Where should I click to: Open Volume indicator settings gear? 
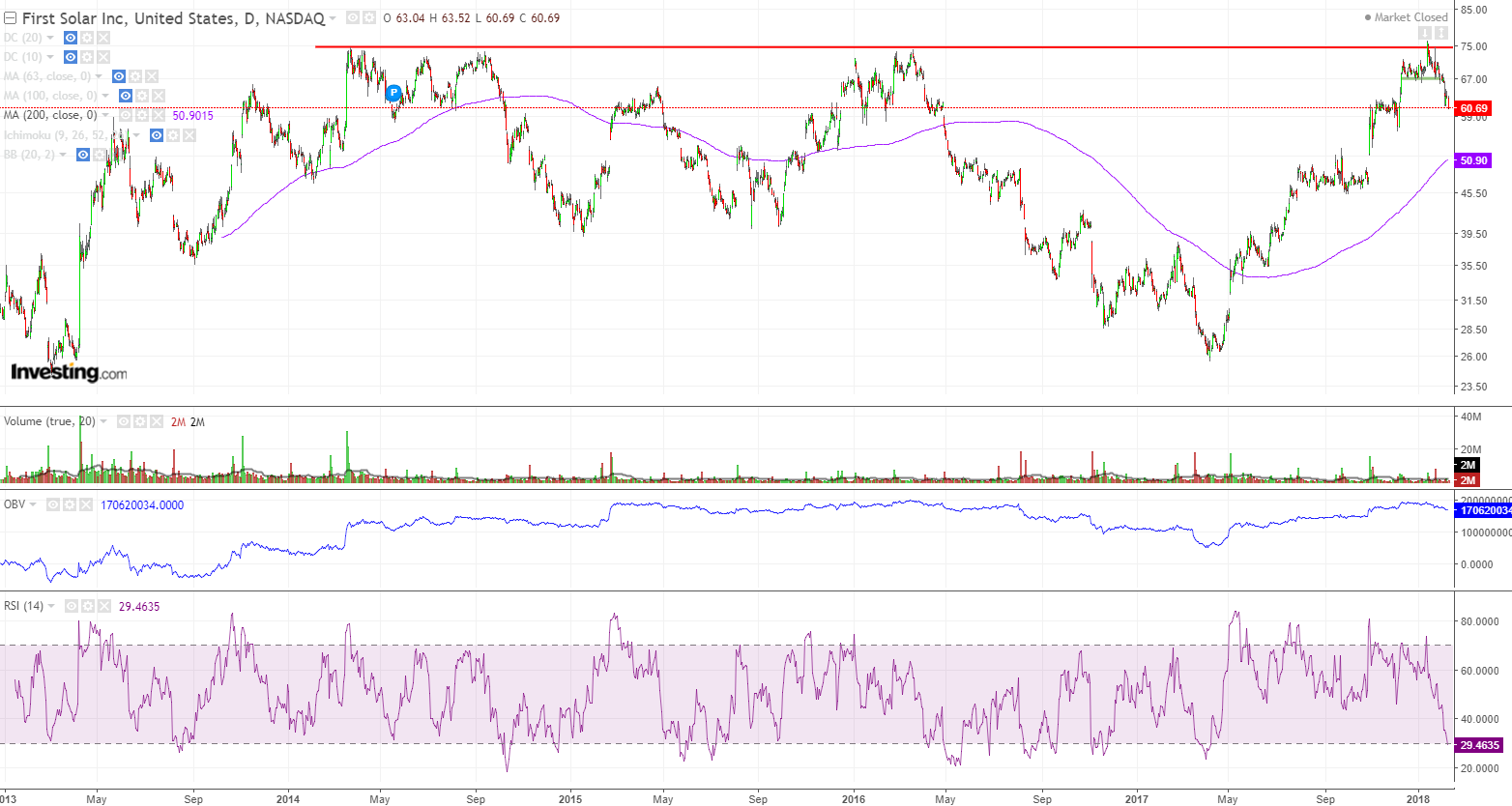[x=140, y=421]
